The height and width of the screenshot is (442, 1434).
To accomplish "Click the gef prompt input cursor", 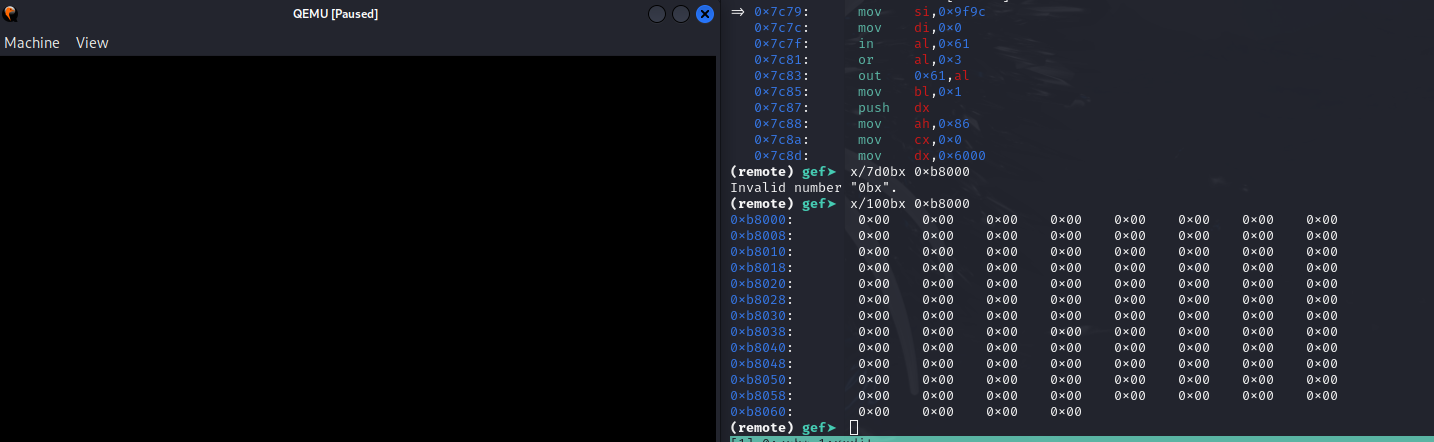I will [x=854, y=428].
